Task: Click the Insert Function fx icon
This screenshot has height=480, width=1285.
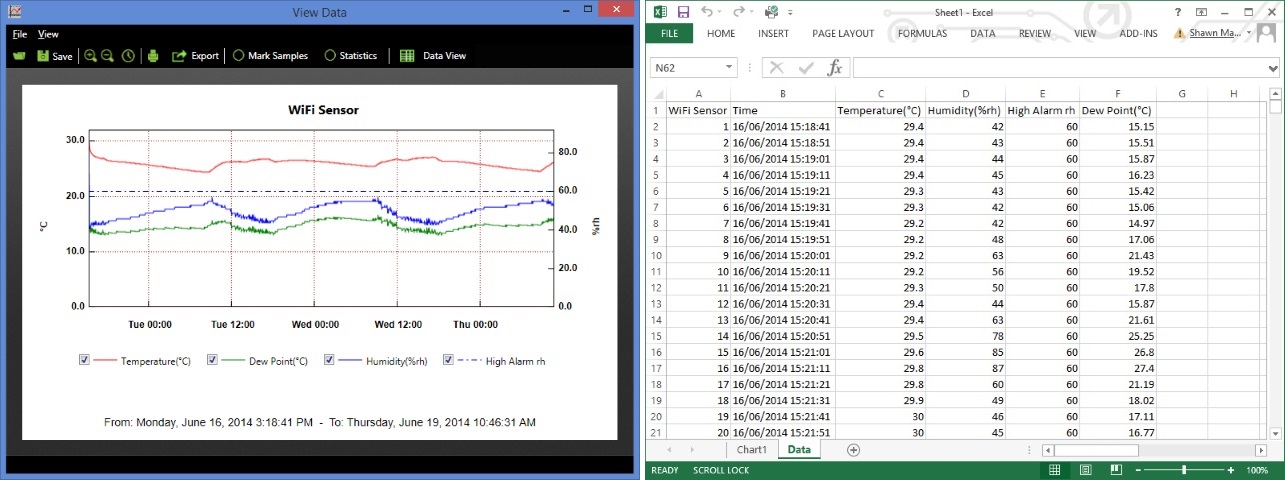Action: click(x=835, y=68)
